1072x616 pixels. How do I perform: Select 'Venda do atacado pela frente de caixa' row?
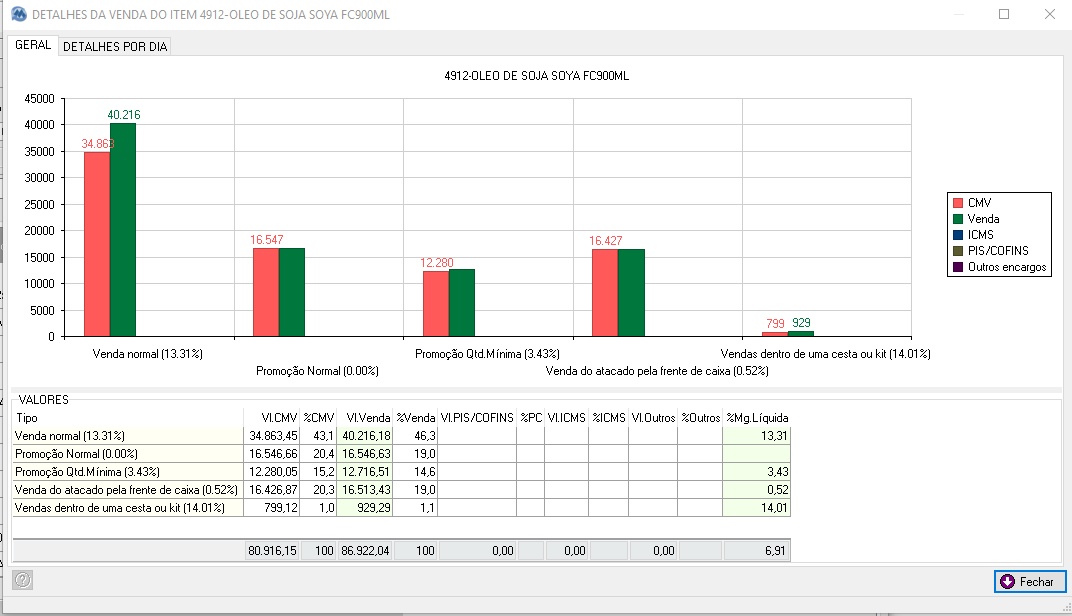pos(401,490)
